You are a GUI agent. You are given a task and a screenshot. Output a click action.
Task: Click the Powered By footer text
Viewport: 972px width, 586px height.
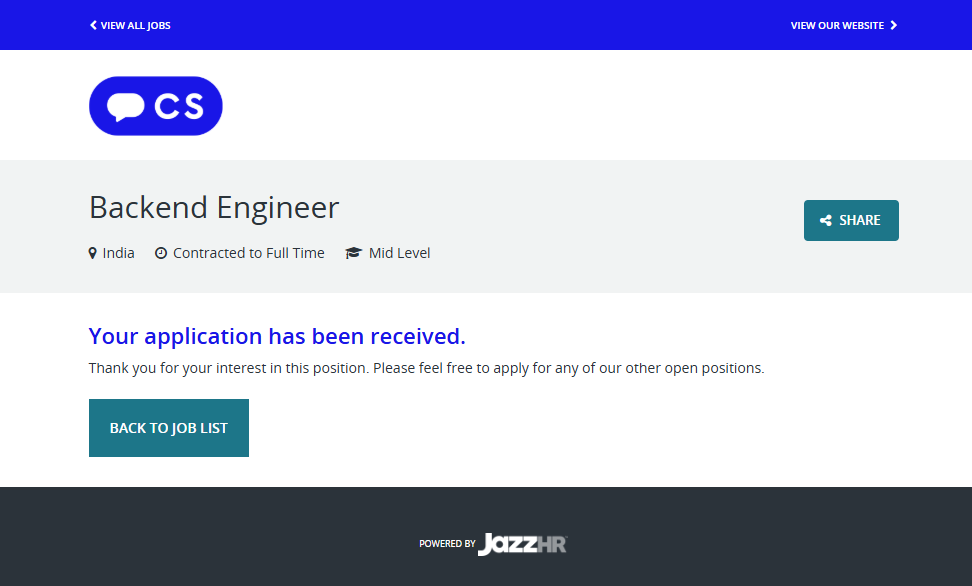[x=447, y=544]
